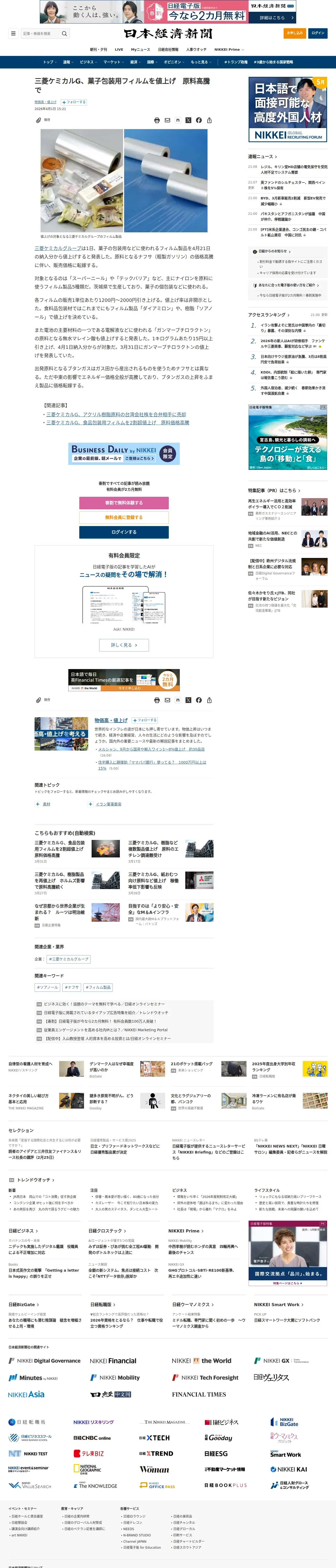Click the 無料会員に登録する button
This screenshot has height=1568, width=336.
click(x=124, y=517)
